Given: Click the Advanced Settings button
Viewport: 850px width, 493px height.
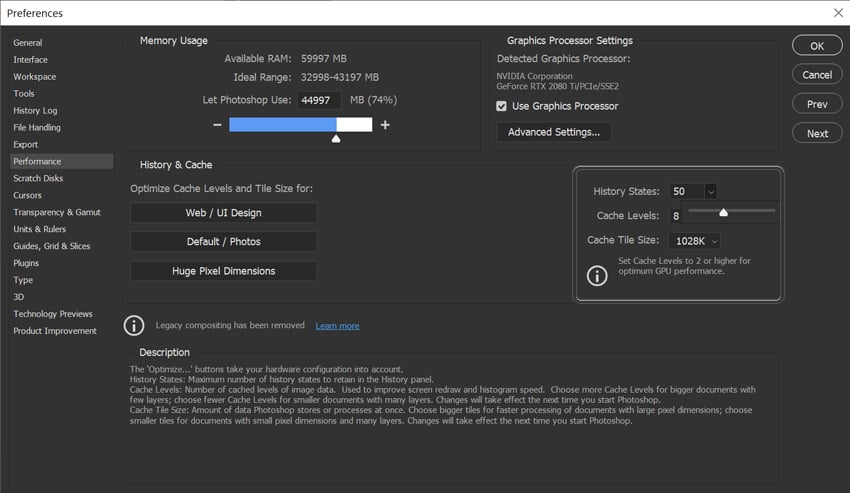Looking at the screenshot, I should 554,132.
